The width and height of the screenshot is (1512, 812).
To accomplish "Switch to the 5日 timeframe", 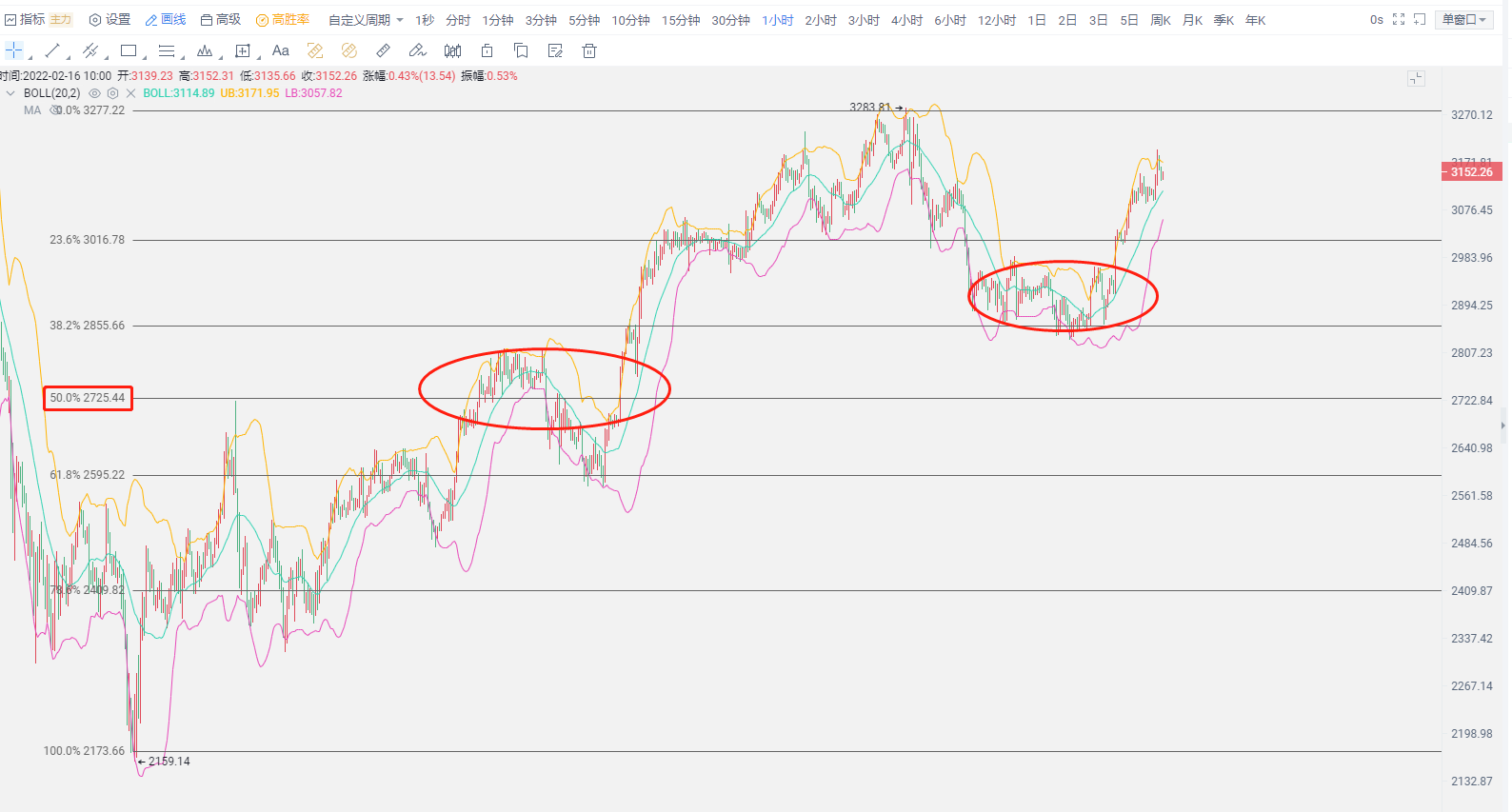I will coord(1129,20).
